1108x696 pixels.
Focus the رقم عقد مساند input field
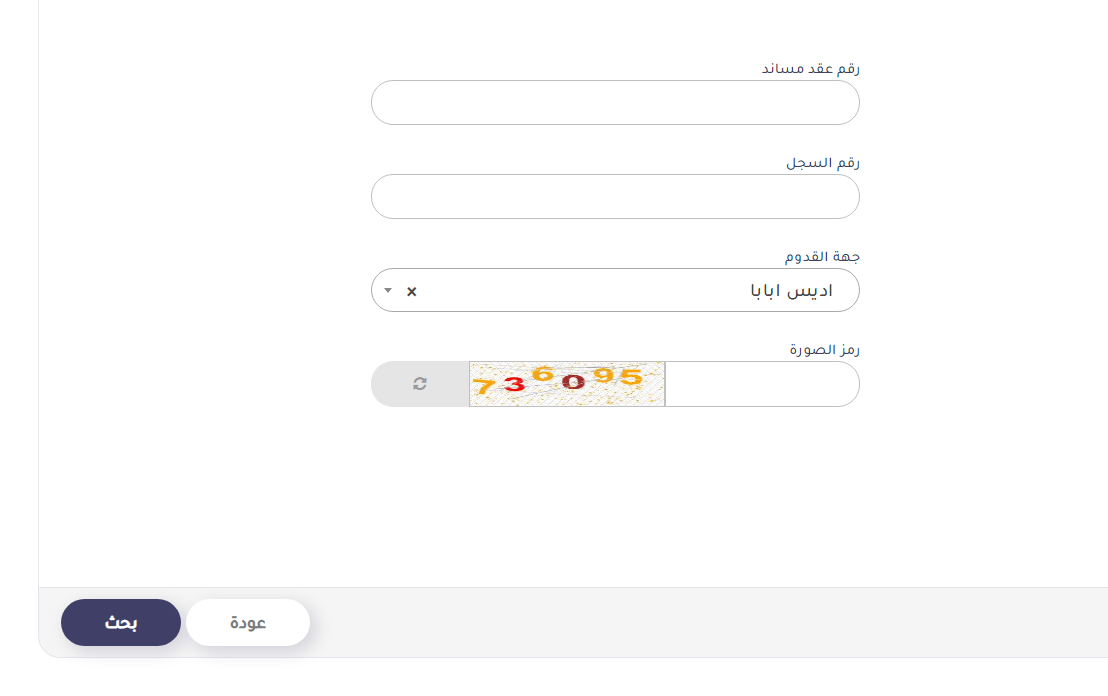click(615, 102)
